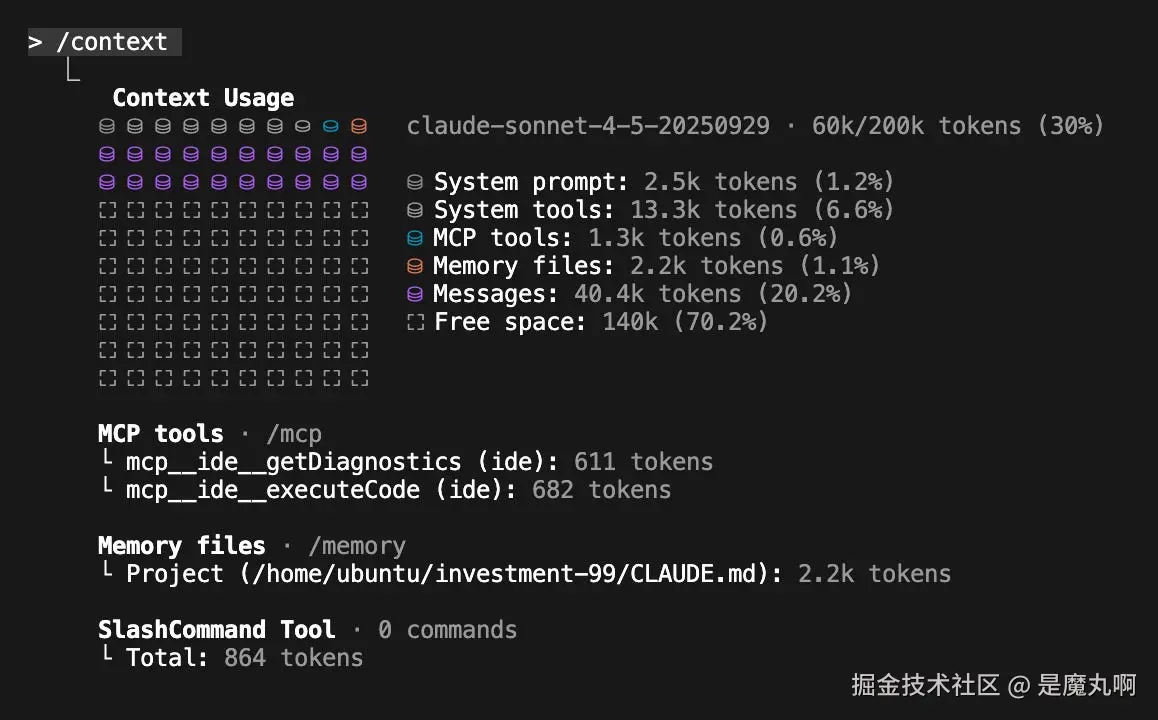Click the Context Usage heading
Screen dimensions: 1158x720
(203, 98)
